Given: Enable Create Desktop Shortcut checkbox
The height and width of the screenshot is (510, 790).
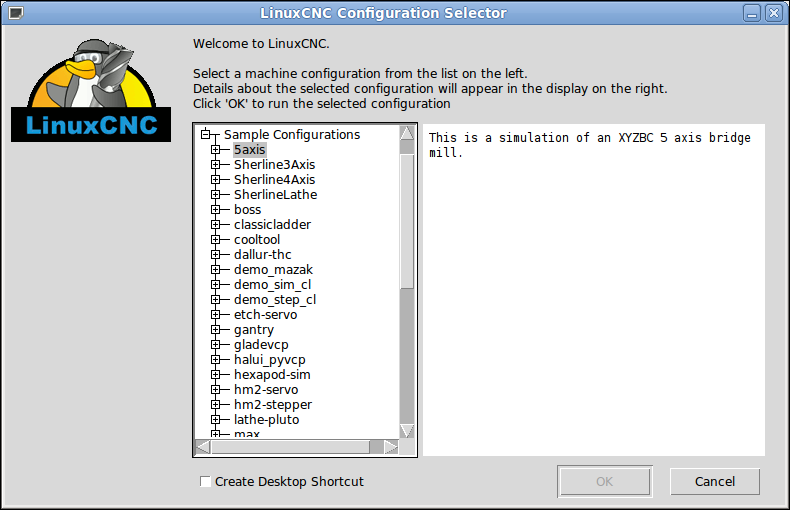Looking at the screenshot, I should 206,482.
